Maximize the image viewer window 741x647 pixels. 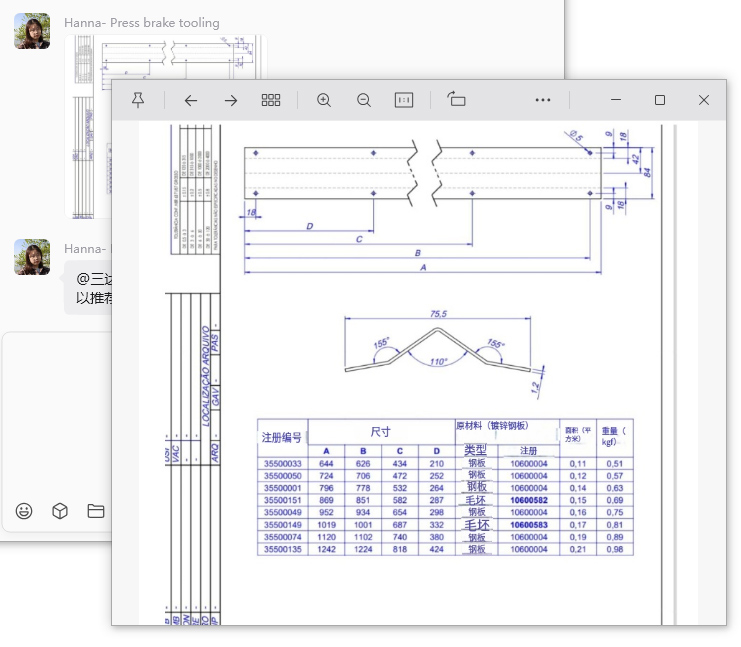tap(660, 100)
